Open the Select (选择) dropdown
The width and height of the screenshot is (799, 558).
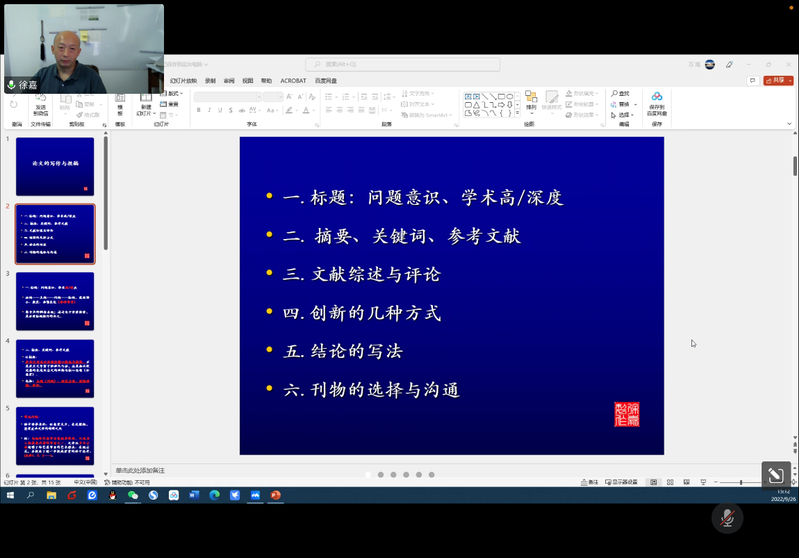624,115
